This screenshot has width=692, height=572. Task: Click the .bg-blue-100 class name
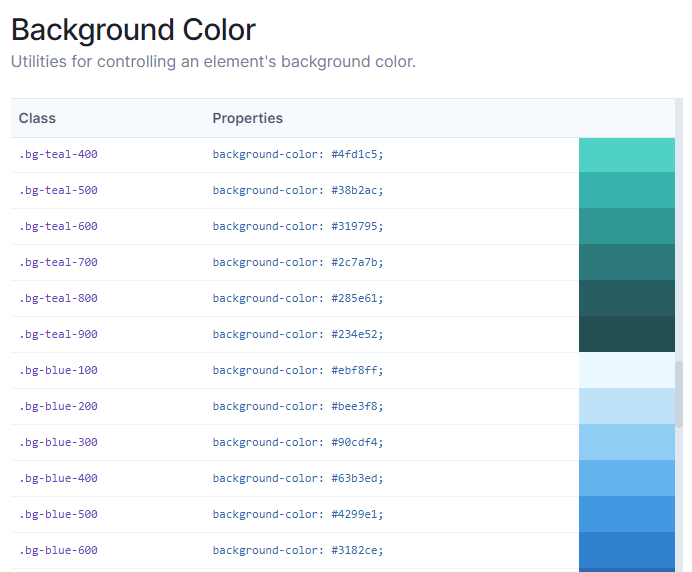pyautogui.click(x=58, y=370)
